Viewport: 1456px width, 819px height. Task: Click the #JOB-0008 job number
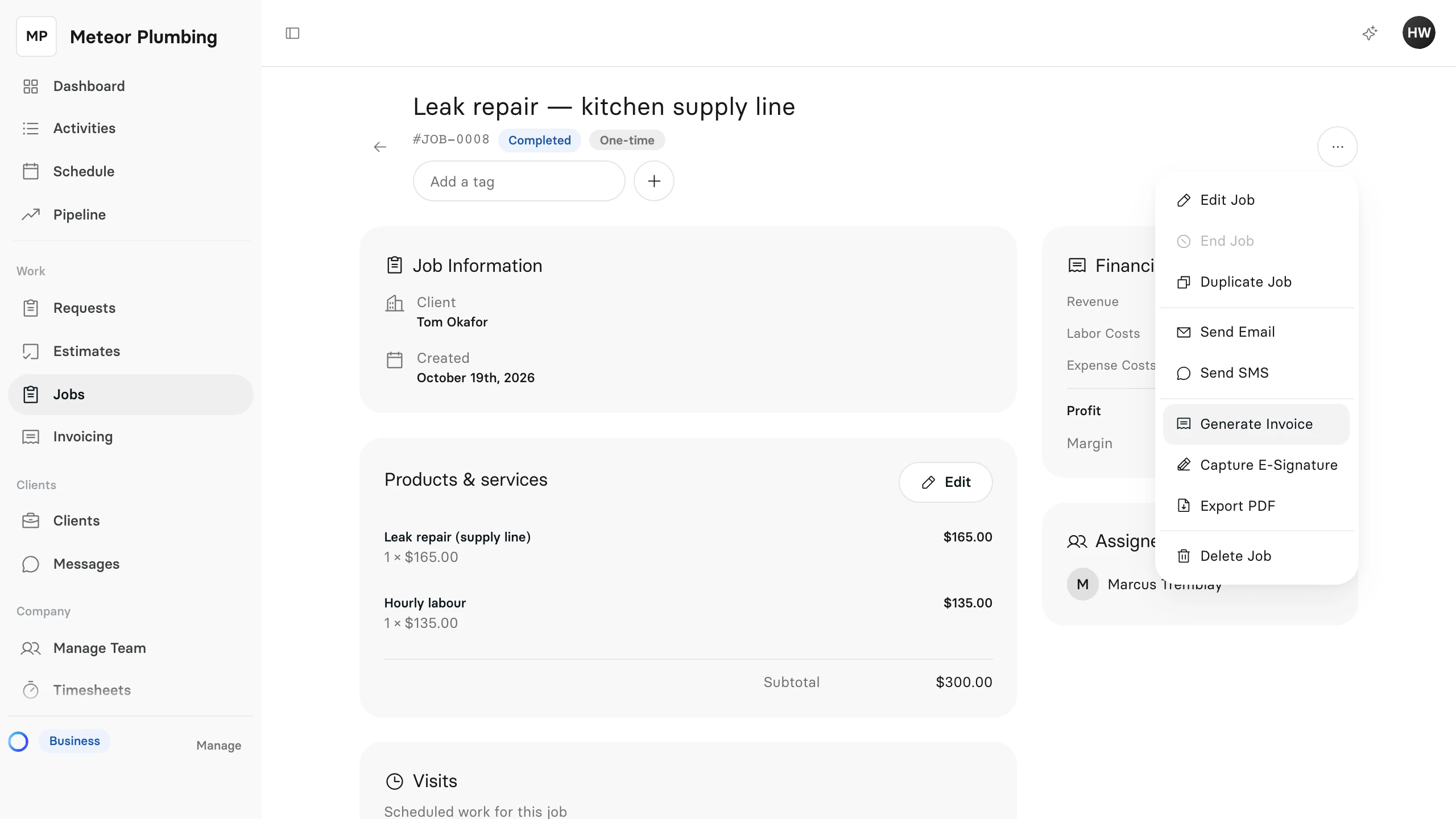click(x=451, y=139)
